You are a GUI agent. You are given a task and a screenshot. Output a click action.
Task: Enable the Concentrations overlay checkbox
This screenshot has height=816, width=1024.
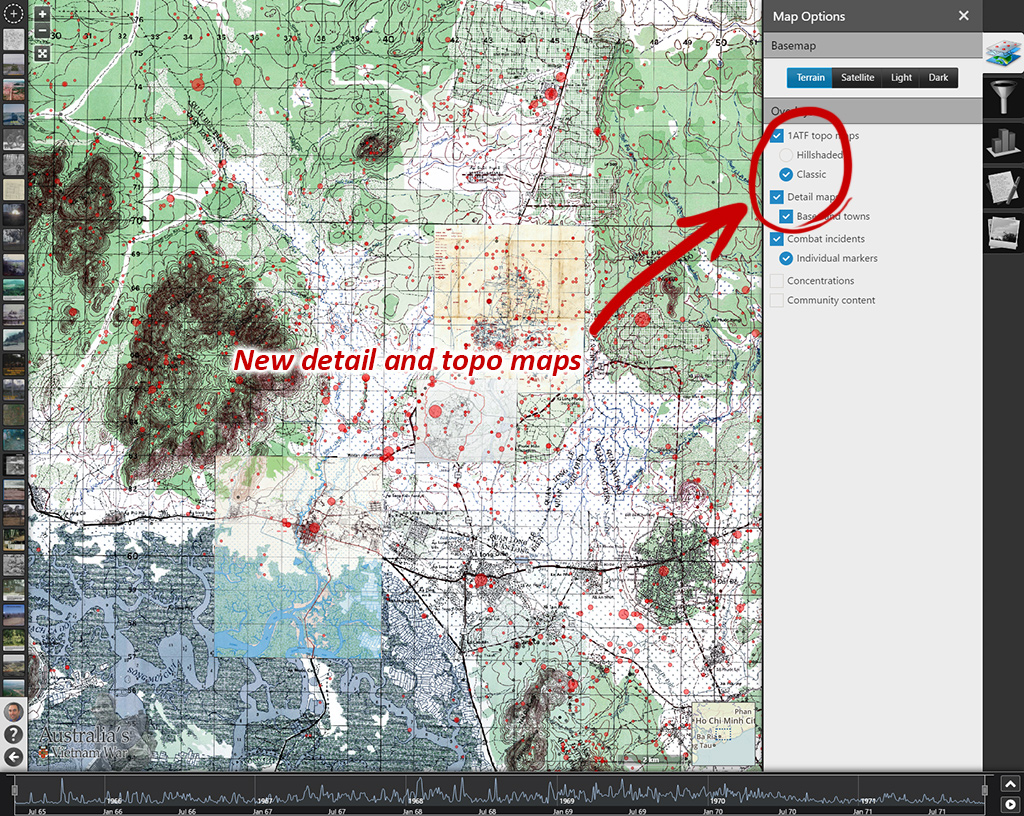[x=777, y=281]
